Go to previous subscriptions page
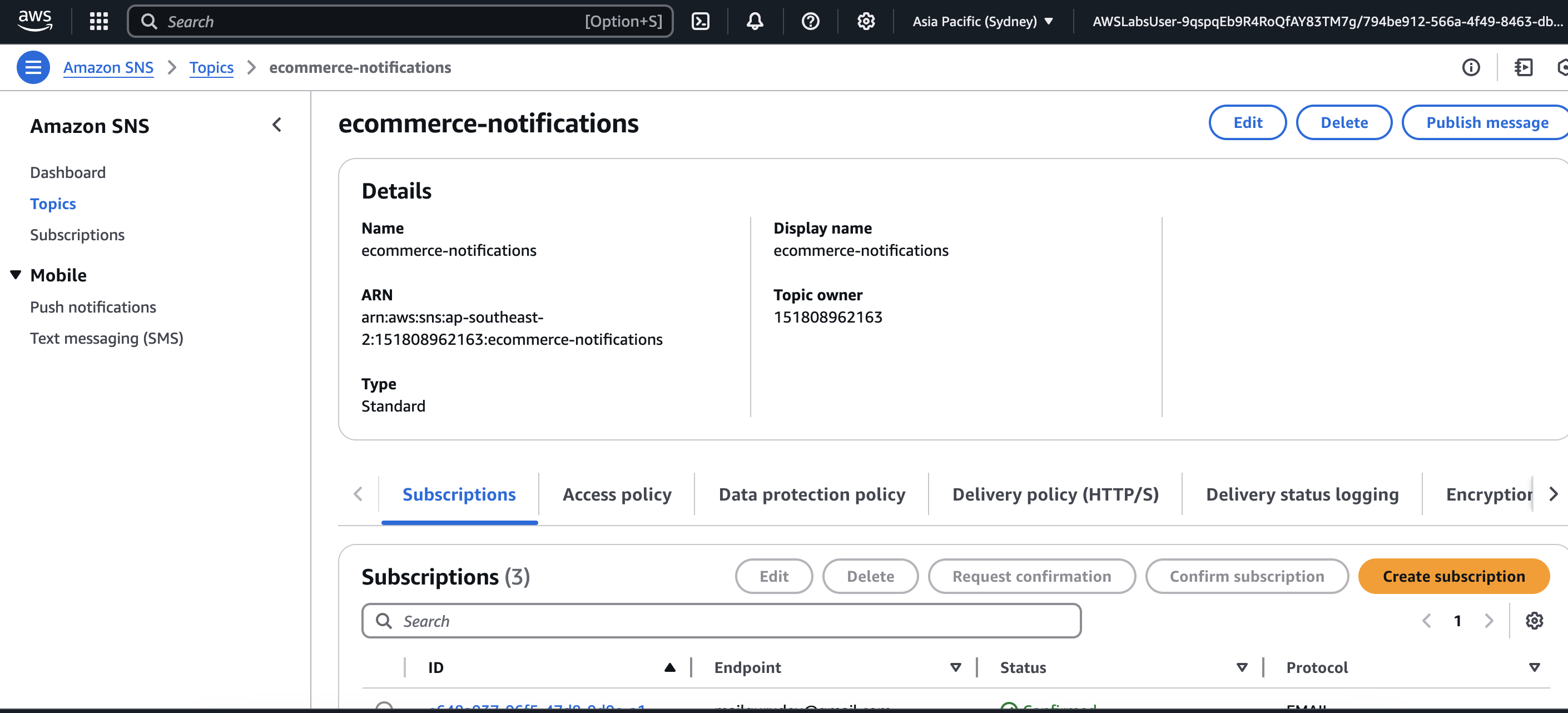1568x713 pixels. pyautogui.click(x=1426, y=621)
